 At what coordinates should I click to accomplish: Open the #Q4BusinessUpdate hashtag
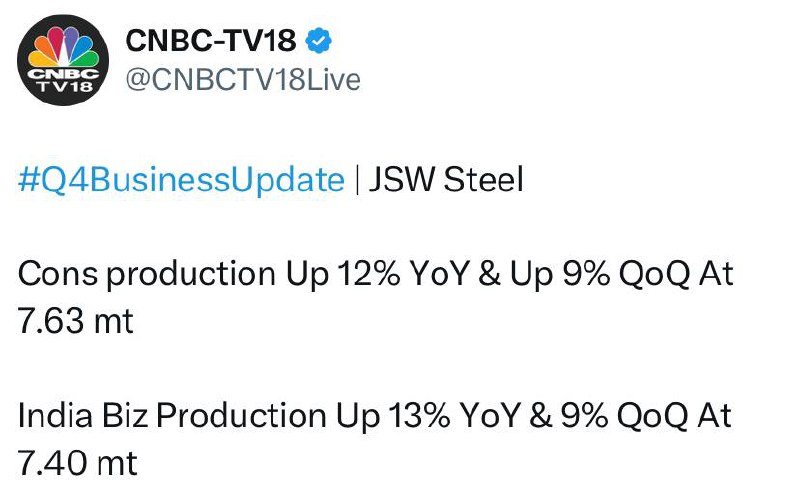(x=182, y=180)
